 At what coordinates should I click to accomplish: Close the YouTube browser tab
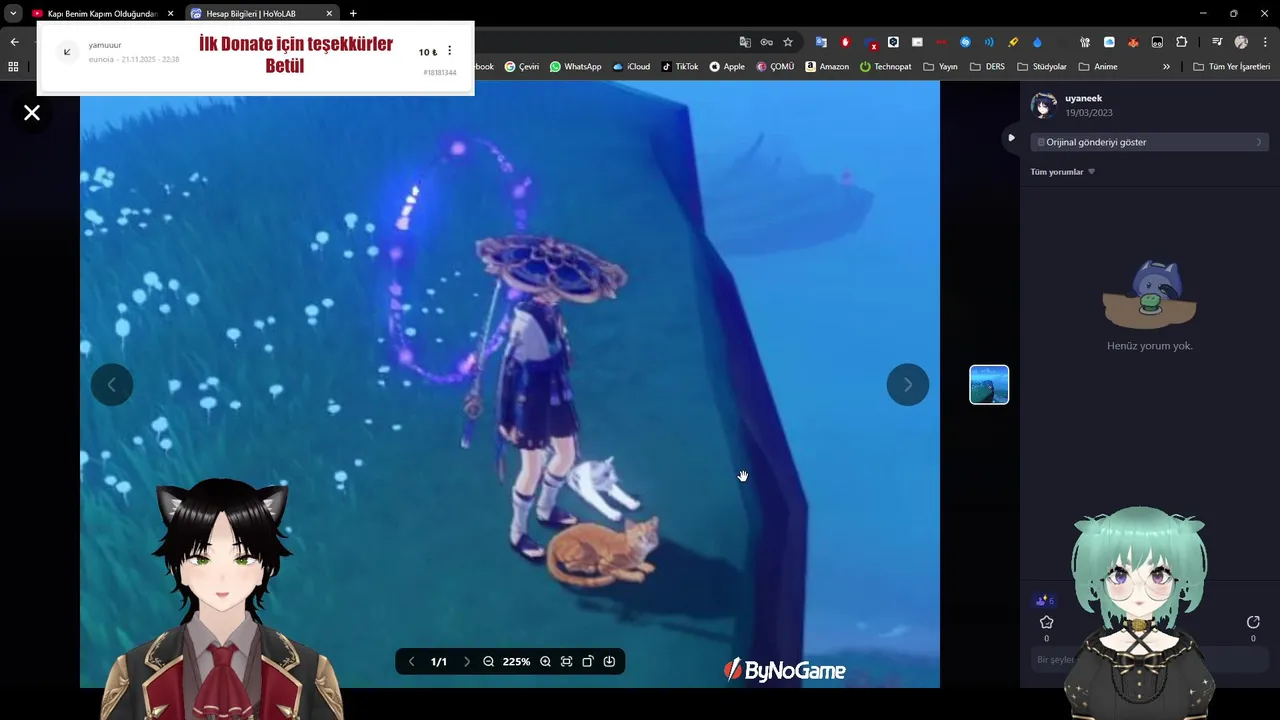[170, 14]
